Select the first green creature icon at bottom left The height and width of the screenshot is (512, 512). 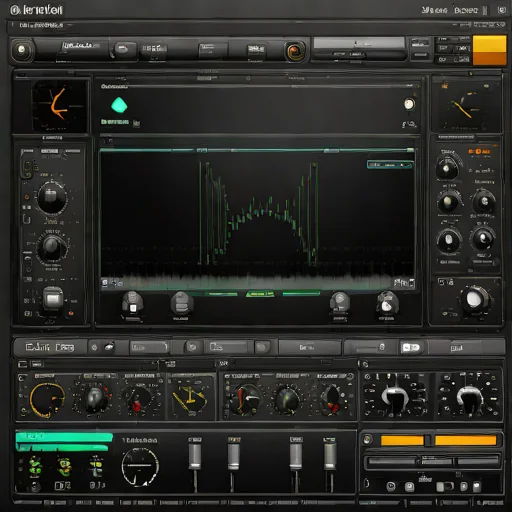pyautogui.click(x=35, y=466)
